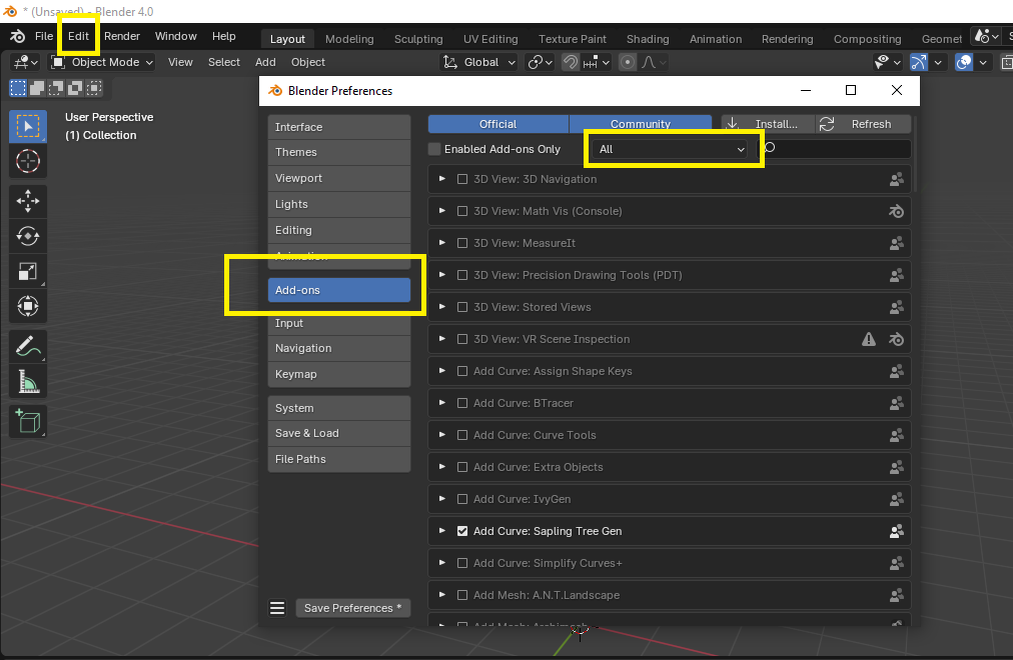This screenshot has width=1013, height=660.
Task: Click Save Preferences button
Action: tap(353, 608)
